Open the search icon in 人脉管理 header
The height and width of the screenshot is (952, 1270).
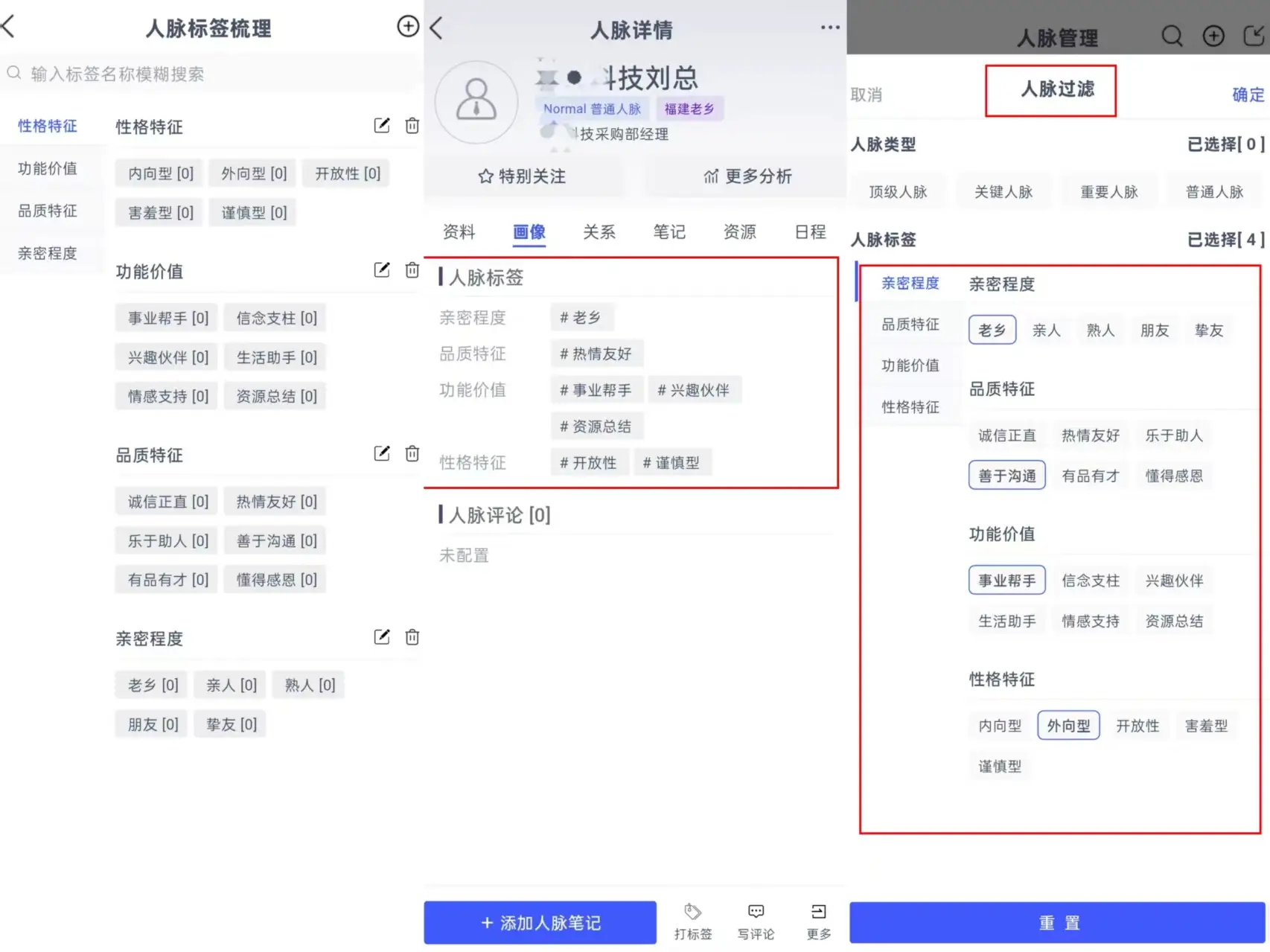point(1172,35)
